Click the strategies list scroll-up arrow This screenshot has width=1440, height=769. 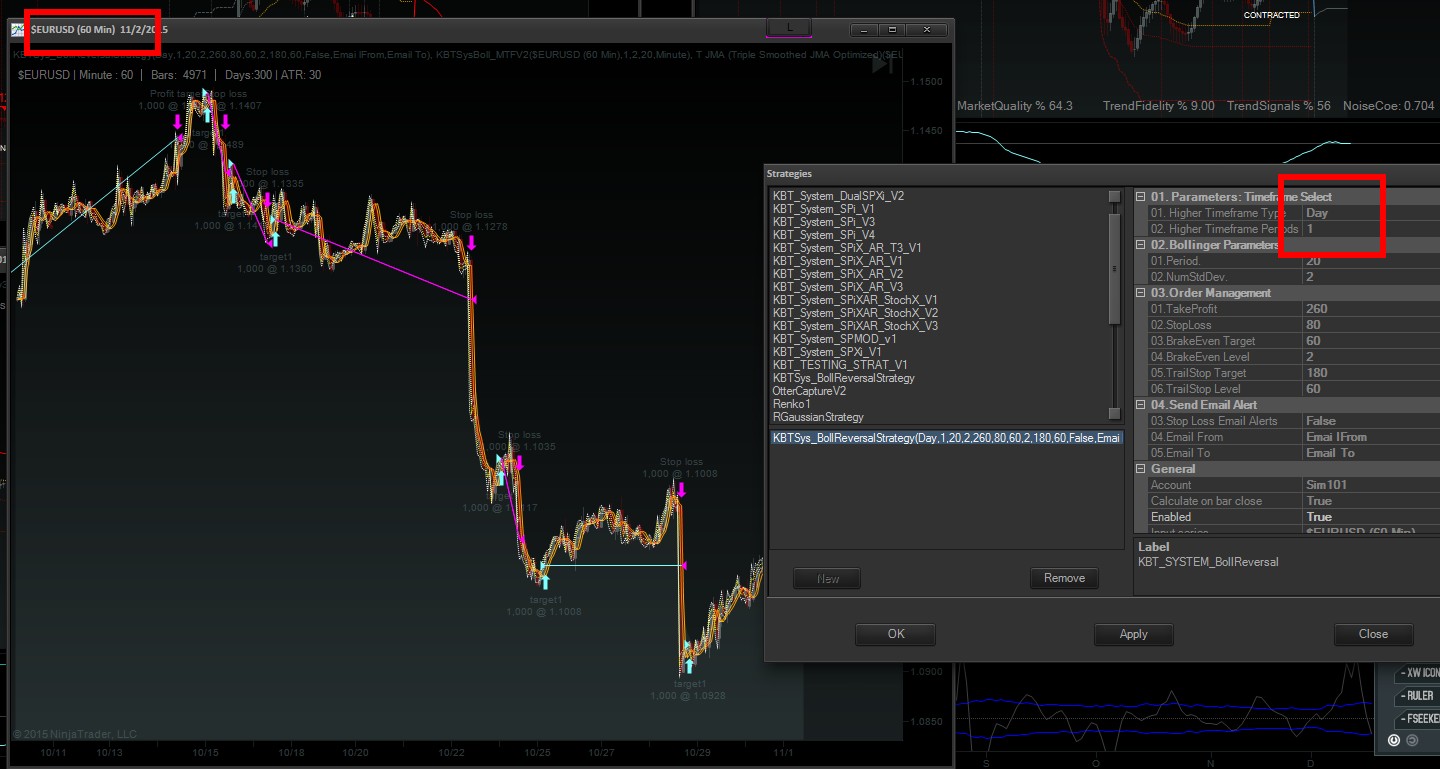coord(1114,197)
